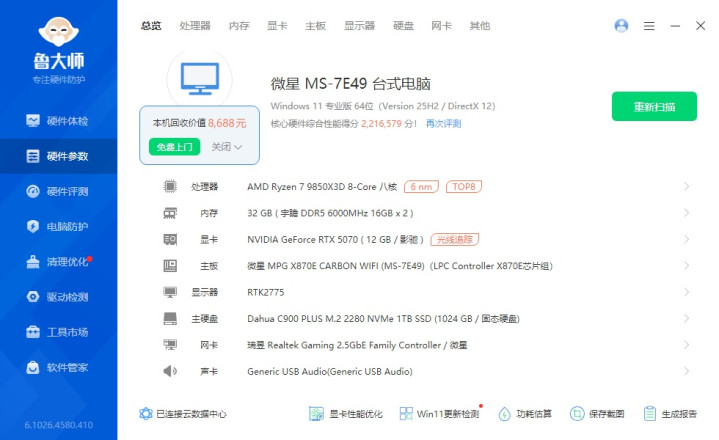Screen dimensions: 719x440
Task: Switch to the top 内存 tab
Action: 239,26
